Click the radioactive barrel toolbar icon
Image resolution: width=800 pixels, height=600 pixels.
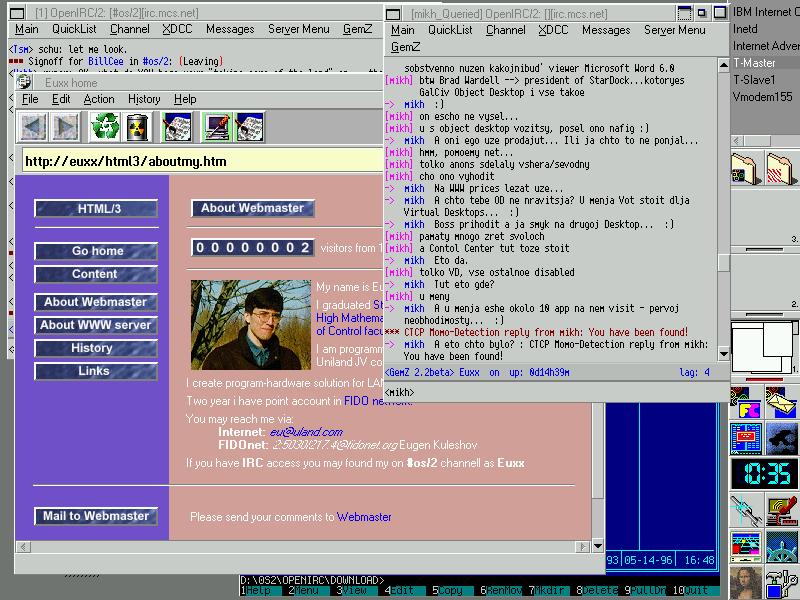136,127
